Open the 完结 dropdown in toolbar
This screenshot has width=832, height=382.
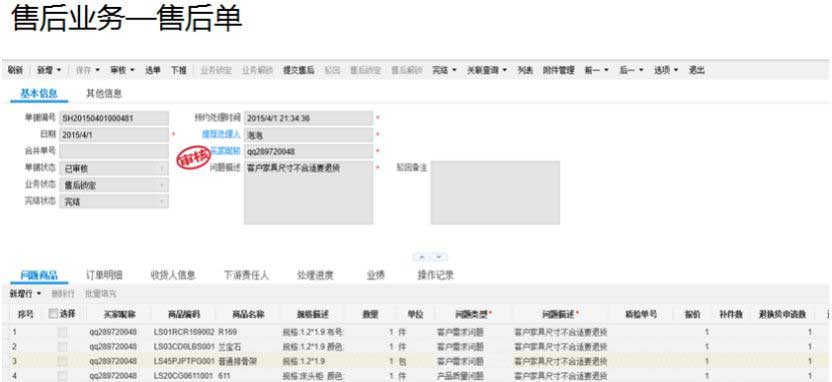pyautogui.click(x=445, y=70)
